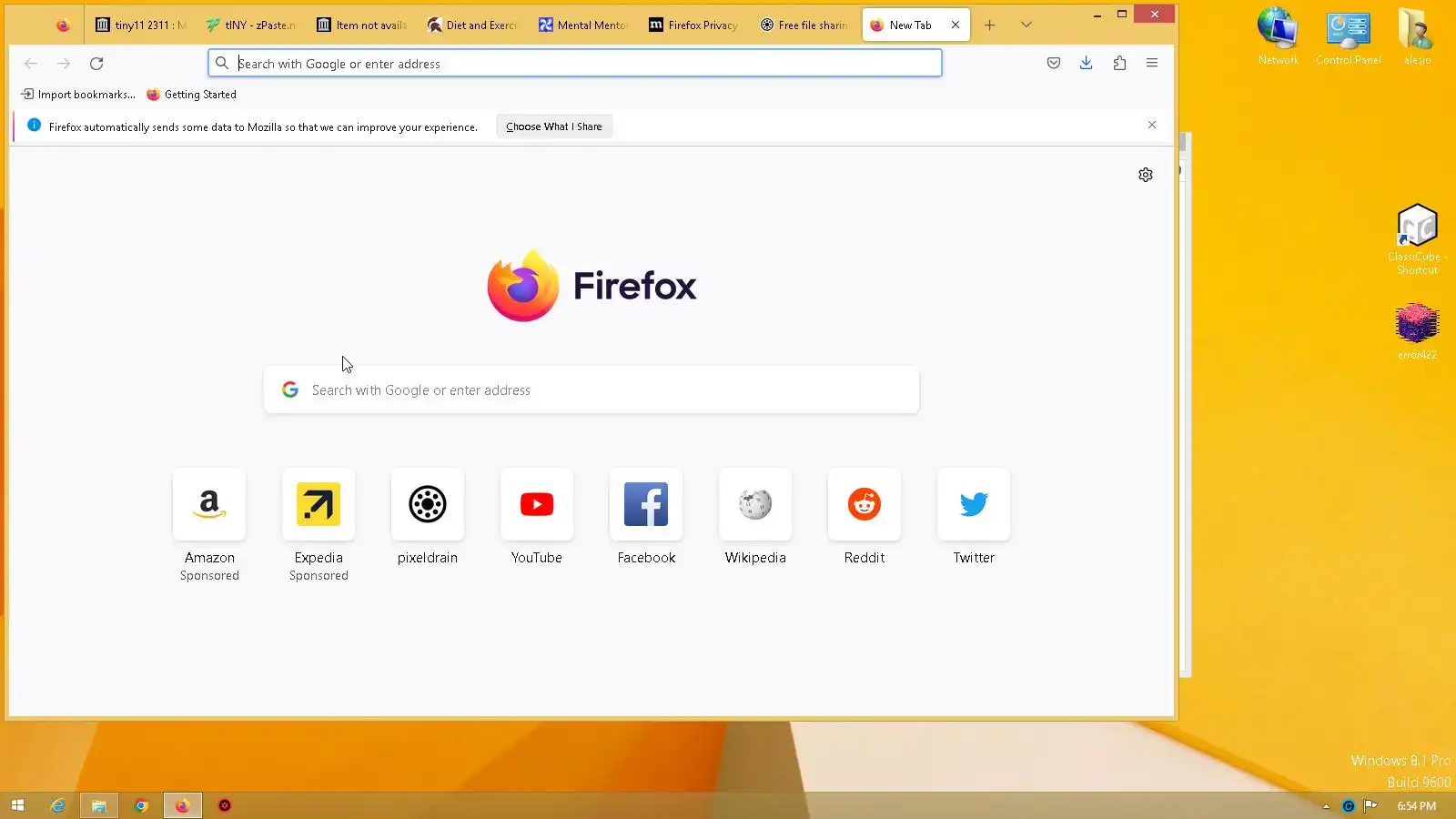Open the Downloads panel
Image resolution: width=1456 pixels, height=819 pixels.
pyautogui.click(x=1087, y=64)
